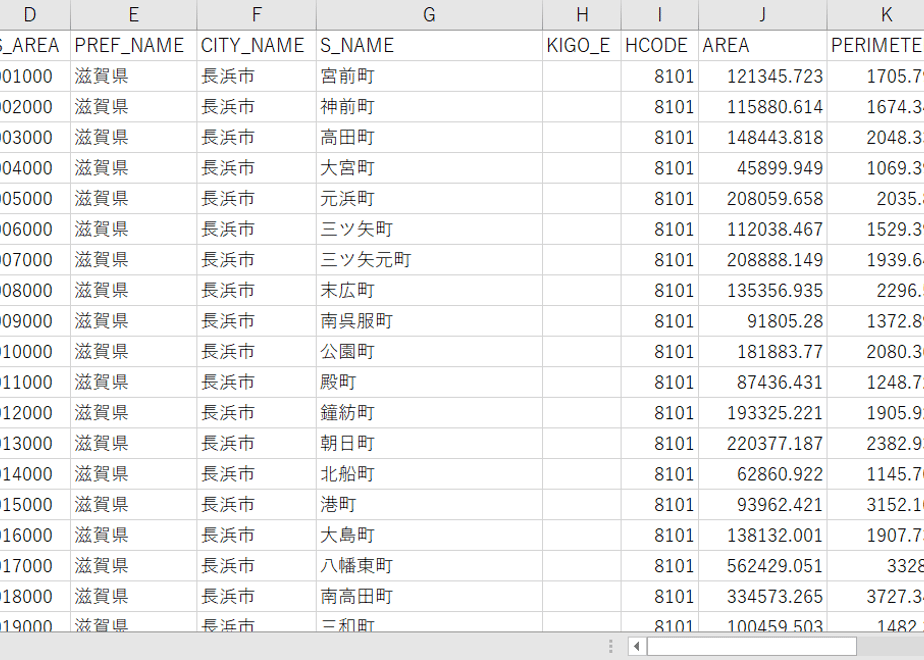This screenshot has height=660, width=924.
Task: Click AREA value 62860.922
Action: click(763, 474)
